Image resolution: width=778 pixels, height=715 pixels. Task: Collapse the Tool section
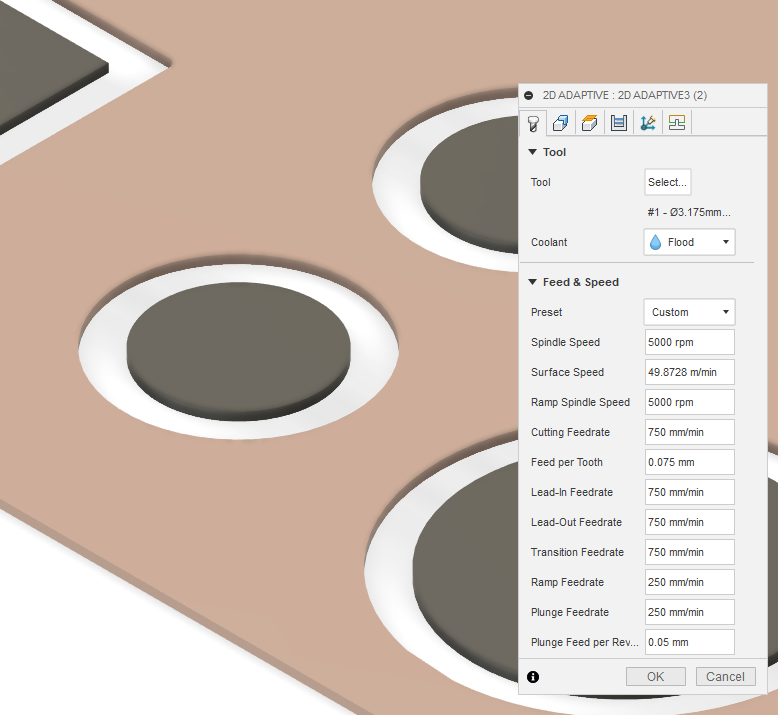coord(533,152)
